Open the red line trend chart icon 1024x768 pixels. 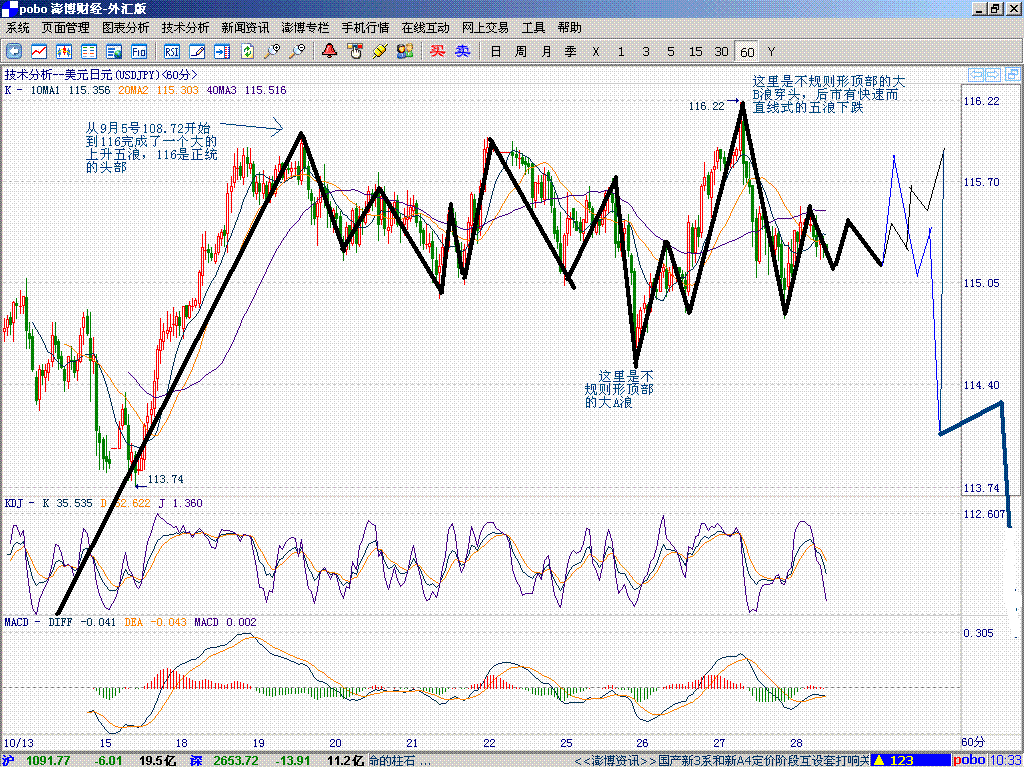[x=39, y=51]
